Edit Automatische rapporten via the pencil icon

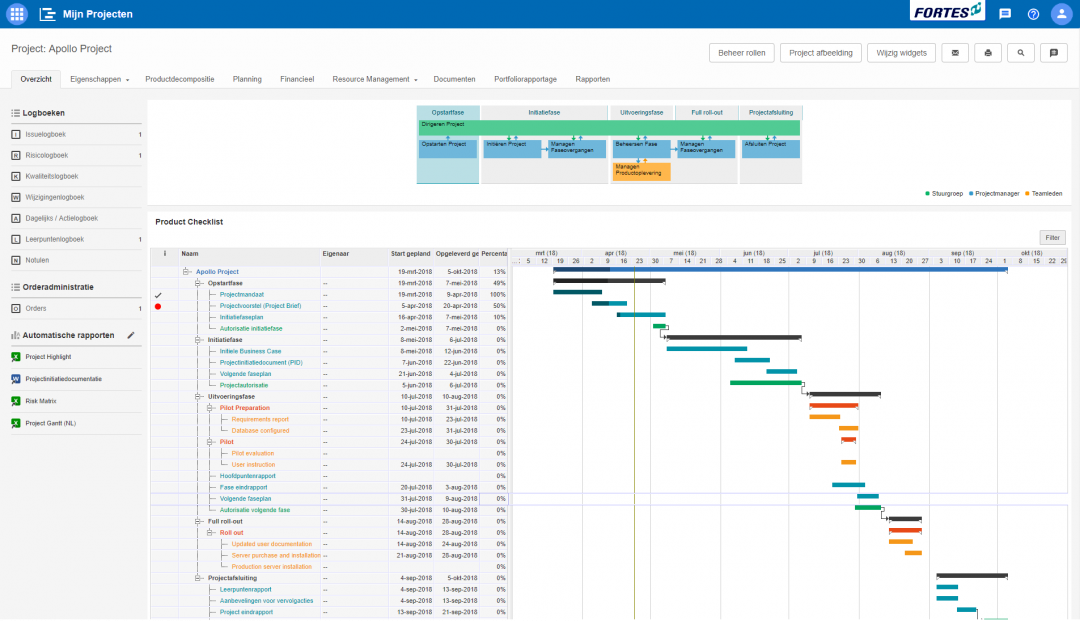coord(131,335)
